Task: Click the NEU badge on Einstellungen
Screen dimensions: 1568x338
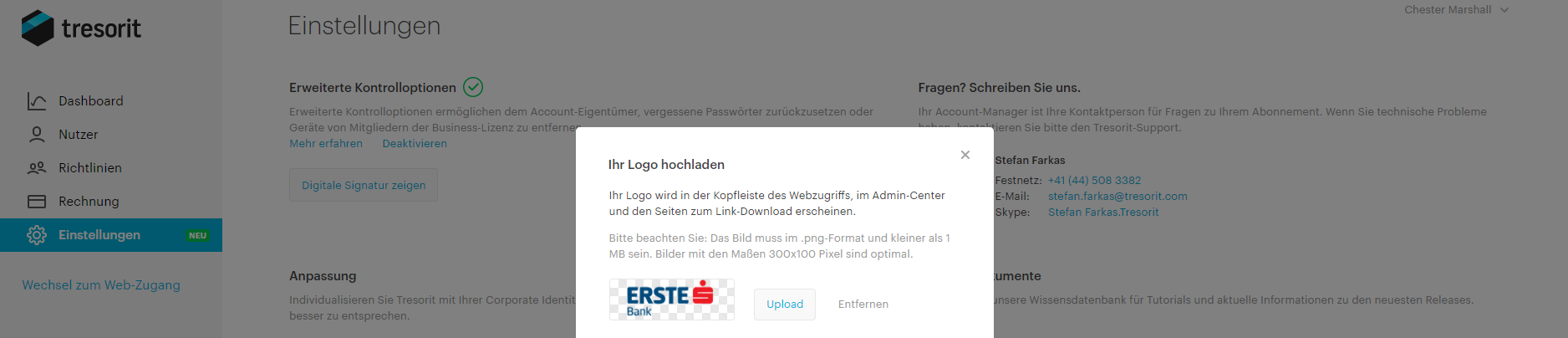Action: (x=197, y=235)
